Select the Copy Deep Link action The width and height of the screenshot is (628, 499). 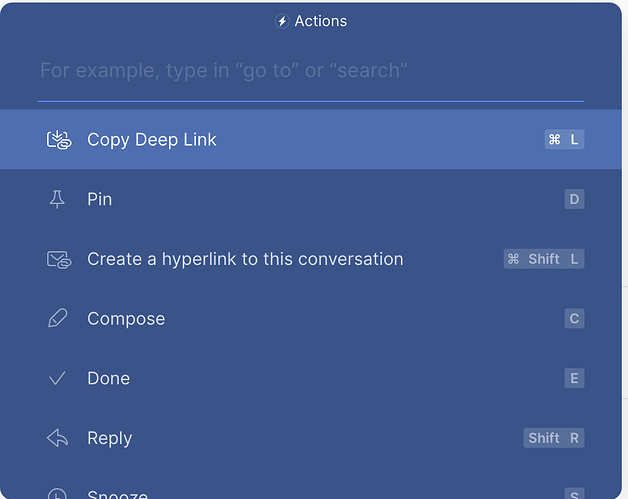pyautogui.click(x=152, y=140)
